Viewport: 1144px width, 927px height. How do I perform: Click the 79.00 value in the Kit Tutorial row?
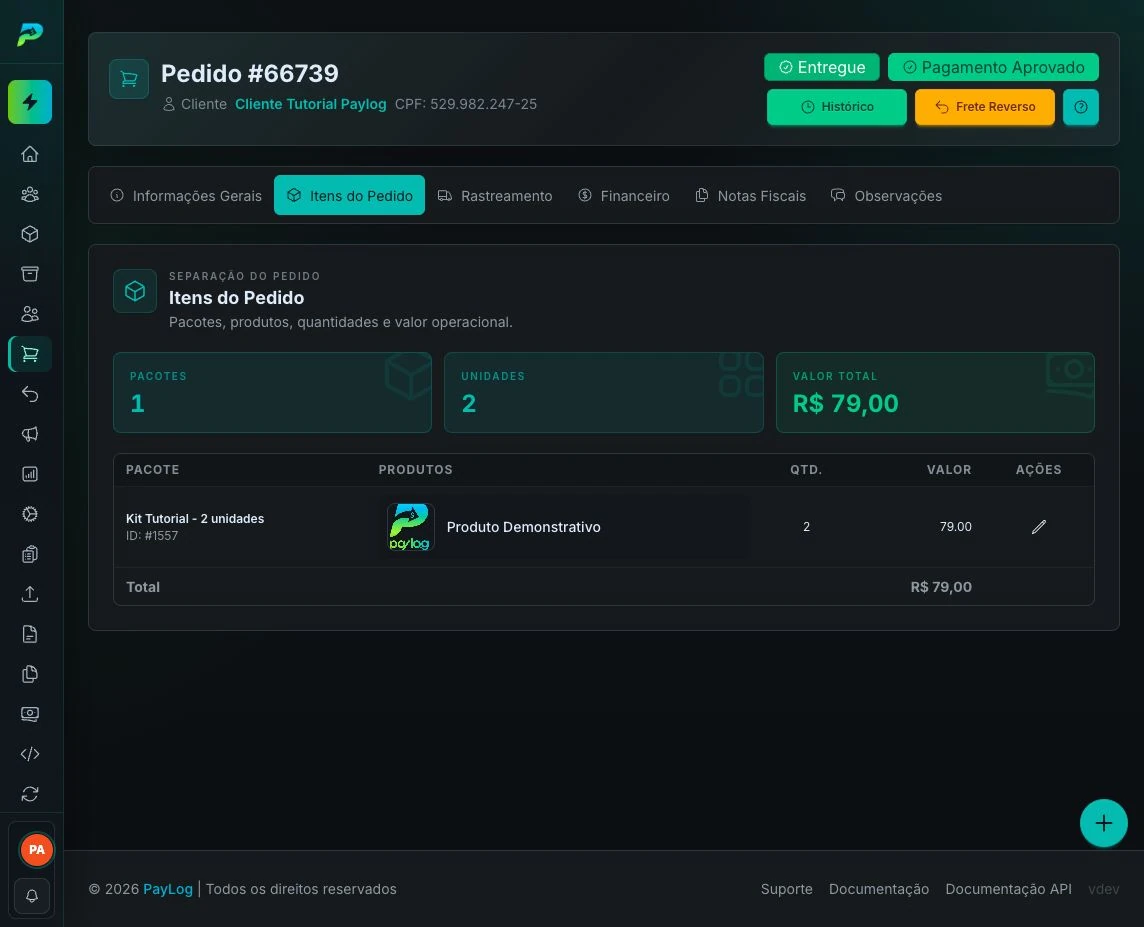[x=956, y=527]
